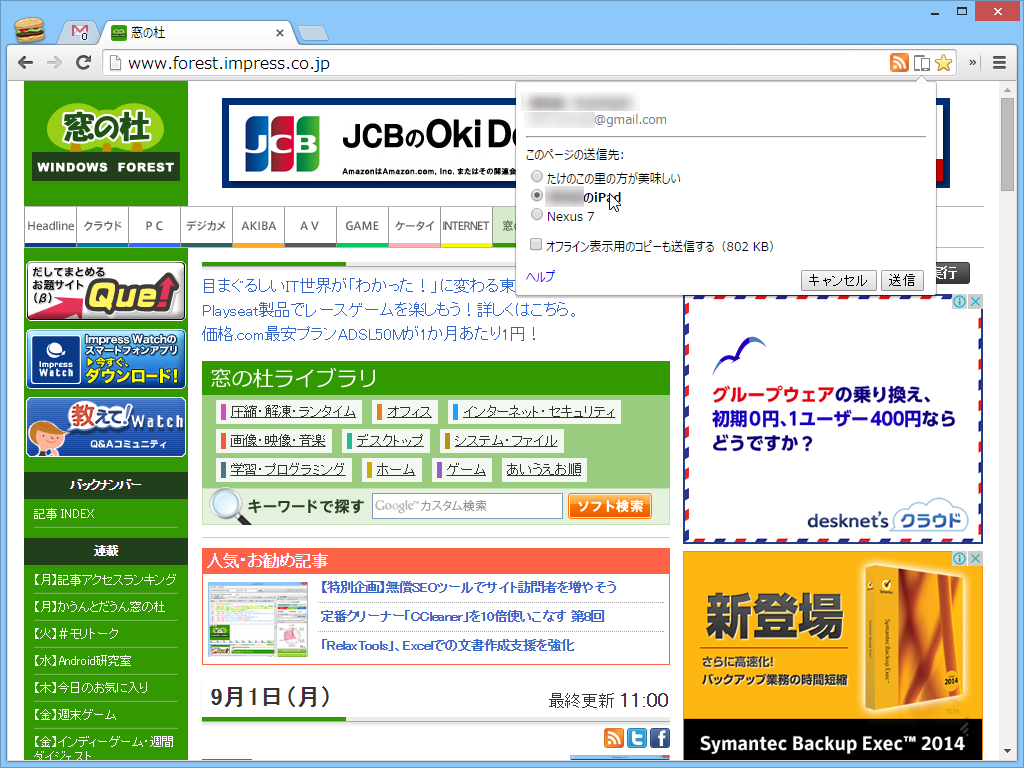Click the back navigation arrow
The width and height of the screenshot is (1024, 768).
(25, 62)
